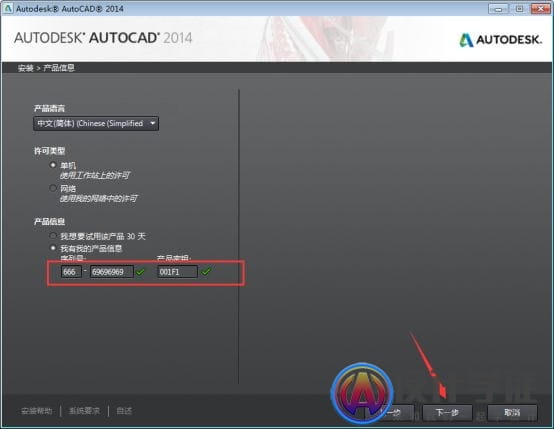
Task: Select 我有我的产品信息 radio button
Action: 53,248
